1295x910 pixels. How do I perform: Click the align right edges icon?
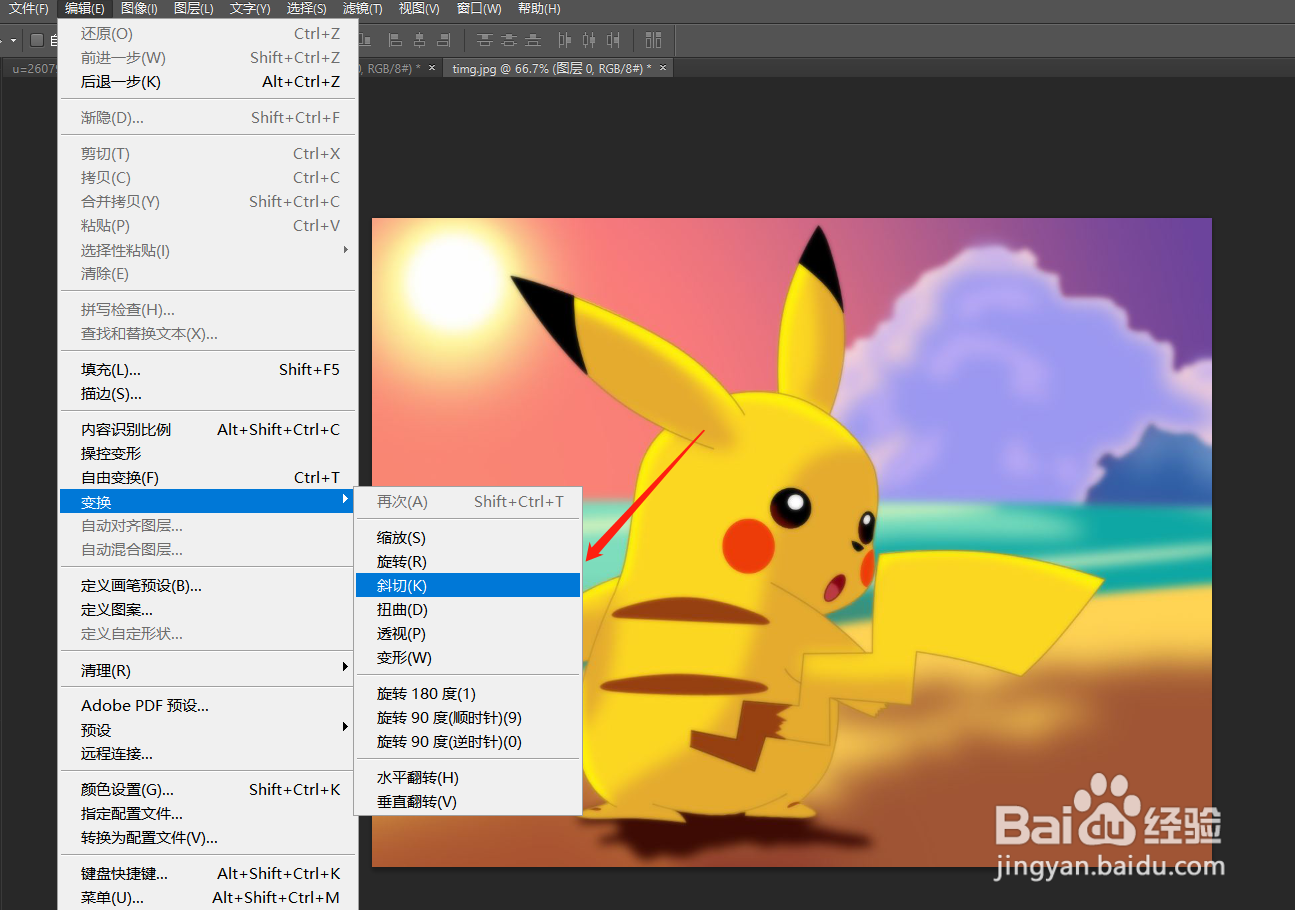tap(443, 40)
